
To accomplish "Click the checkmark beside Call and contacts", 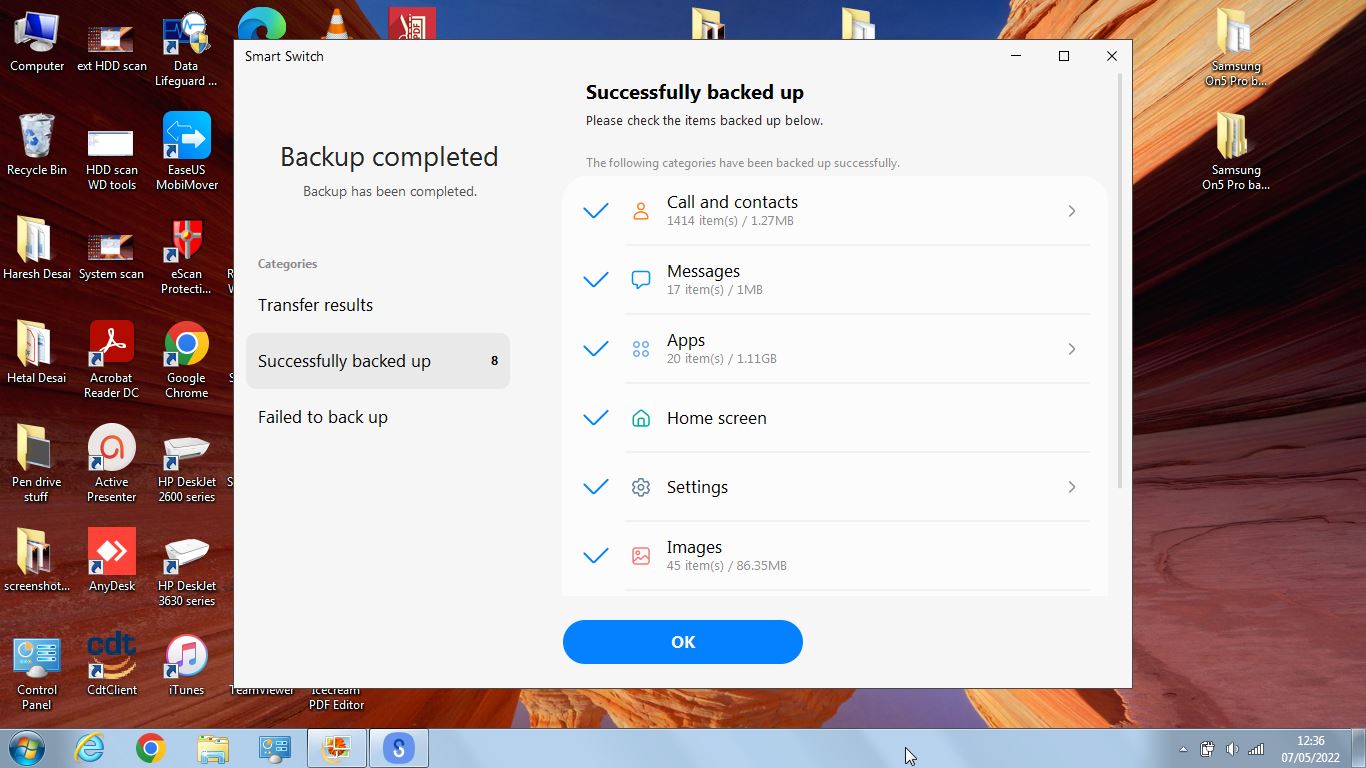I will [x=596, y=211].
